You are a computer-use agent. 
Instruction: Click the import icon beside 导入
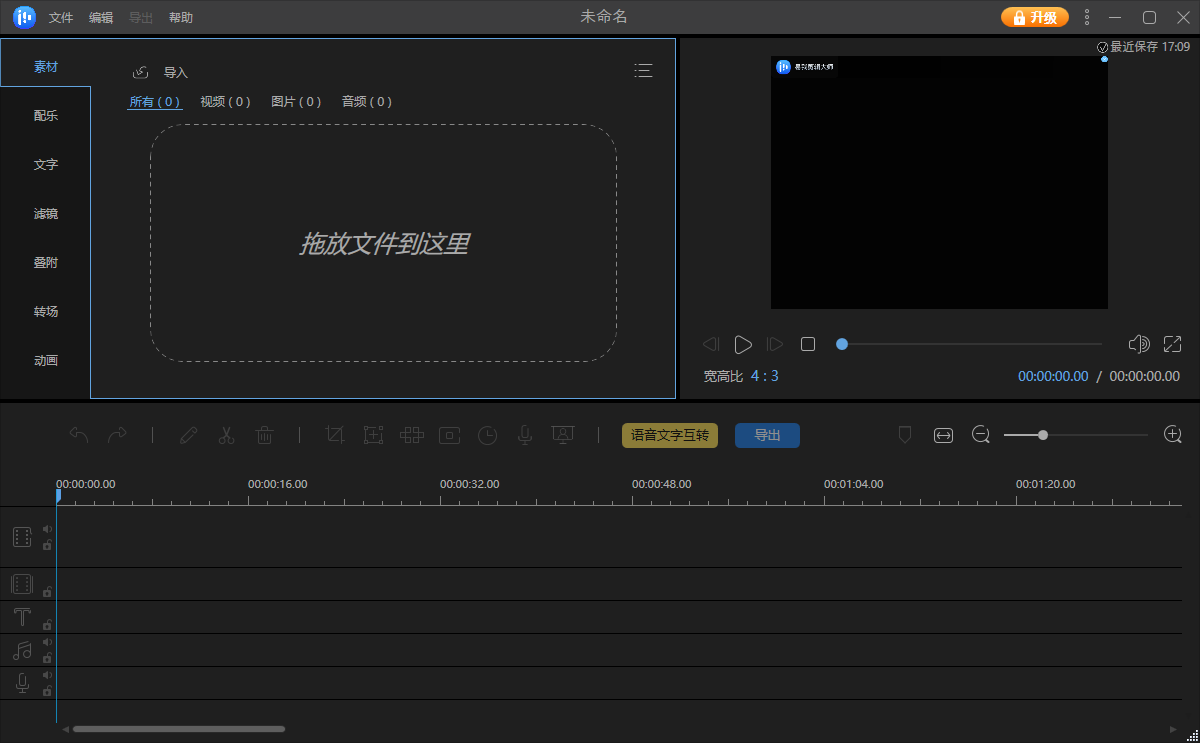coord(141,72)
